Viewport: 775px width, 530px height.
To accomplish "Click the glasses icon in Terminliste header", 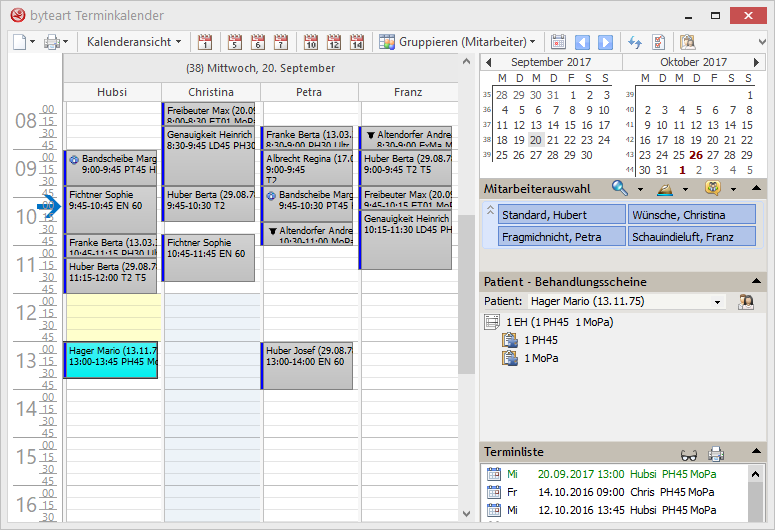I will (x=689, y=453).
